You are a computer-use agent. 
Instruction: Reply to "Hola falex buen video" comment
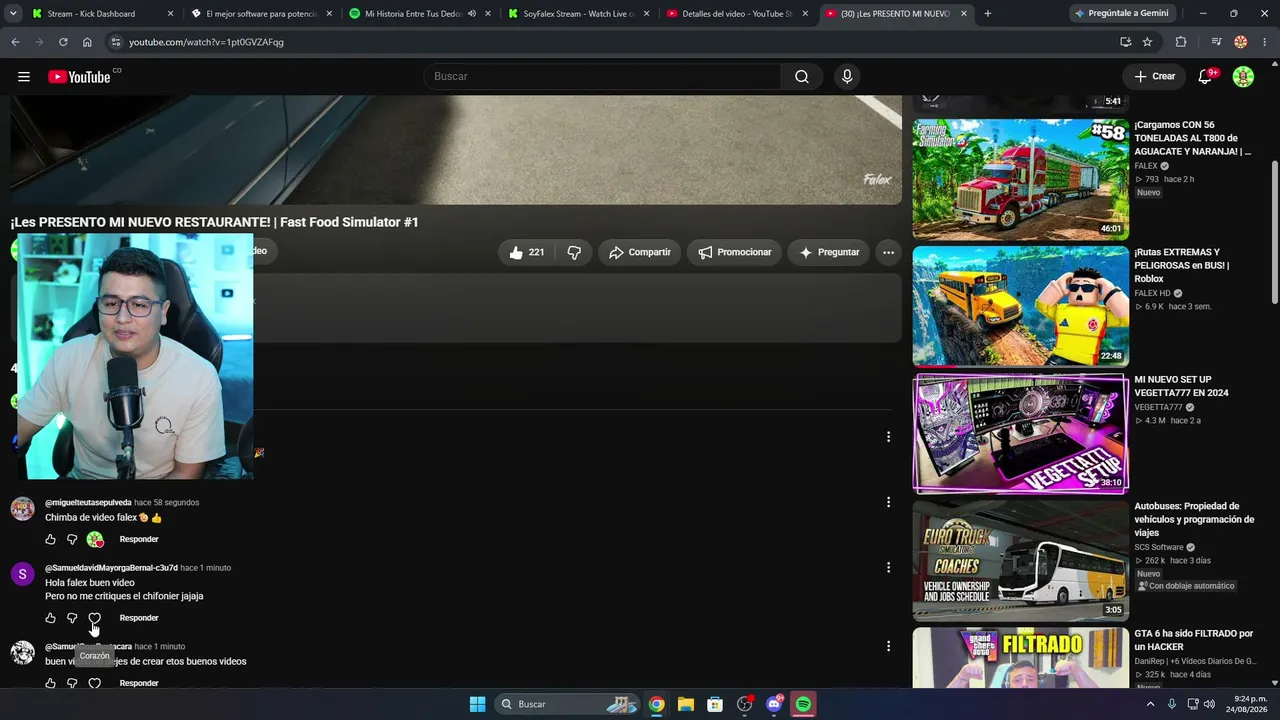[x=139, y=618]
